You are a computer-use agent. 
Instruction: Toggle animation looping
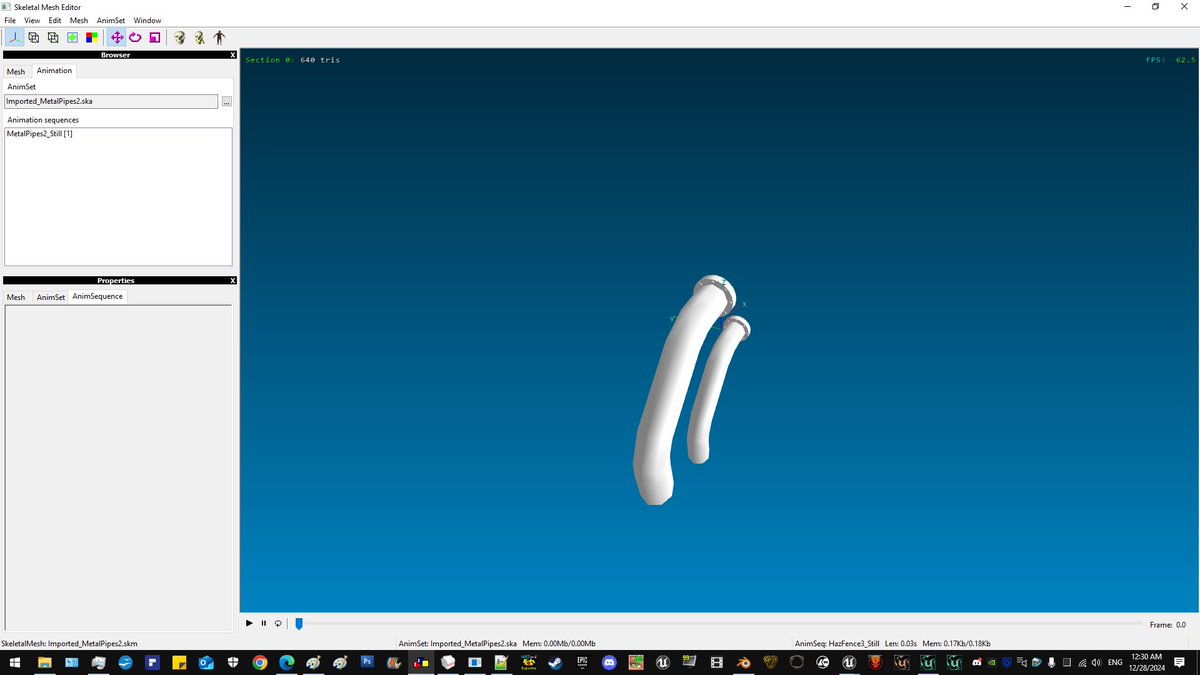pos(277,623)
